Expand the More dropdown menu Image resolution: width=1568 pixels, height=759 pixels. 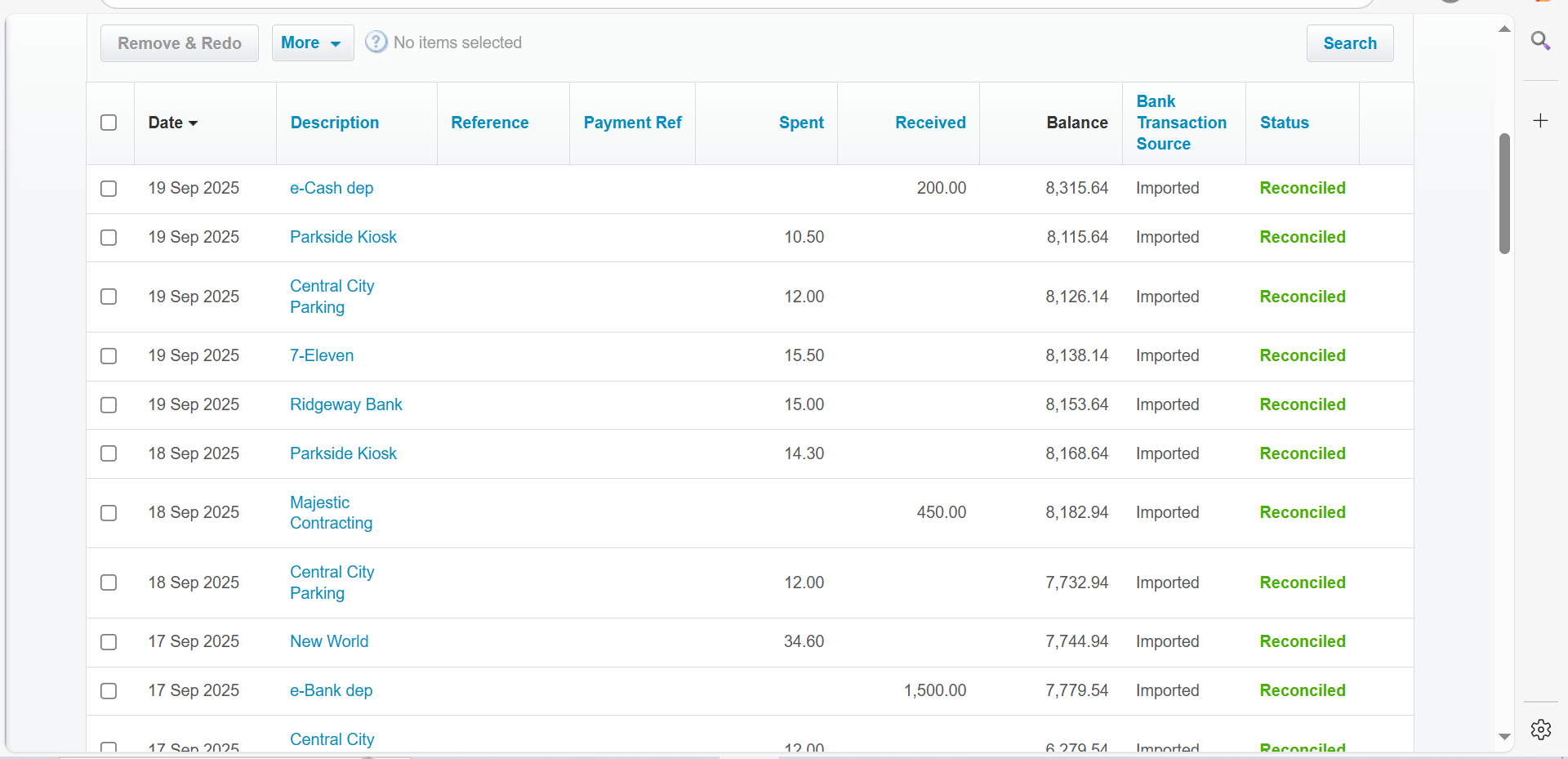tap(312, 43)
